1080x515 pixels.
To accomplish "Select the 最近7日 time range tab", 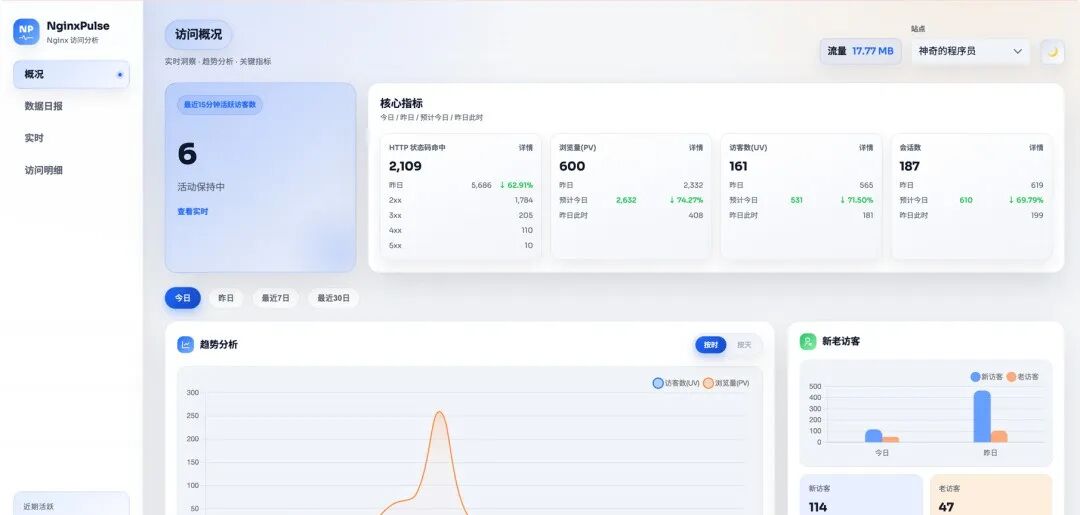I will (x=276, y=298).
